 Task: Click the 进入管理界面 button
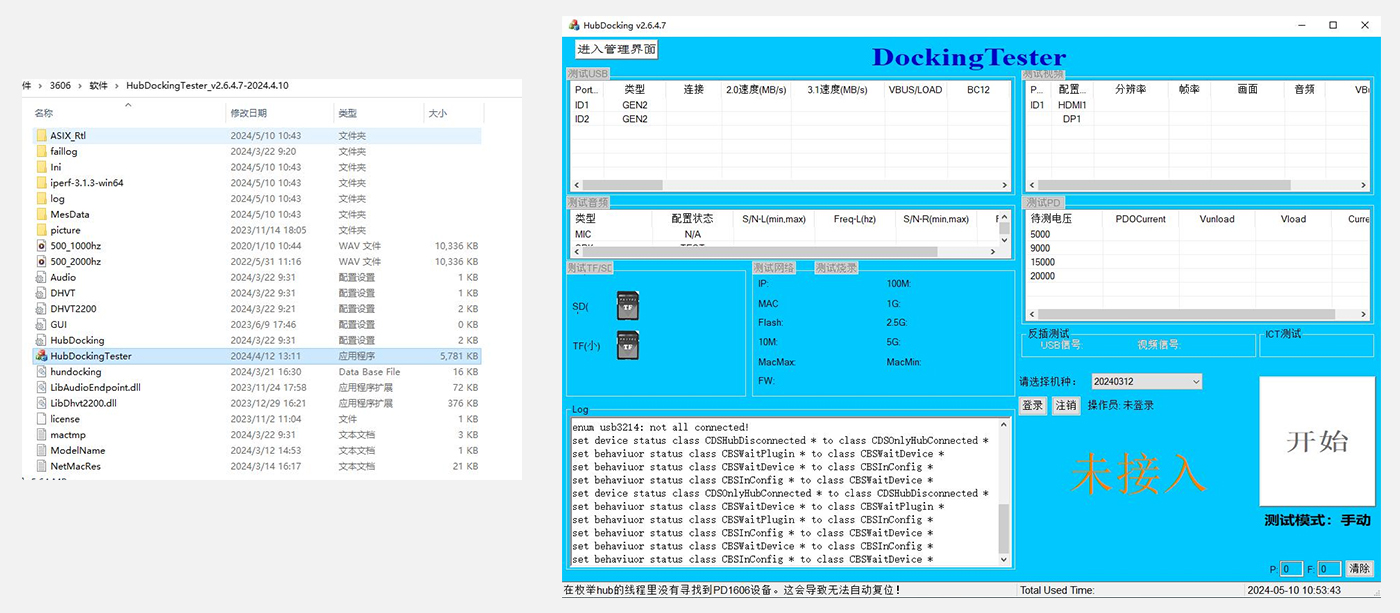coord(616,49)
